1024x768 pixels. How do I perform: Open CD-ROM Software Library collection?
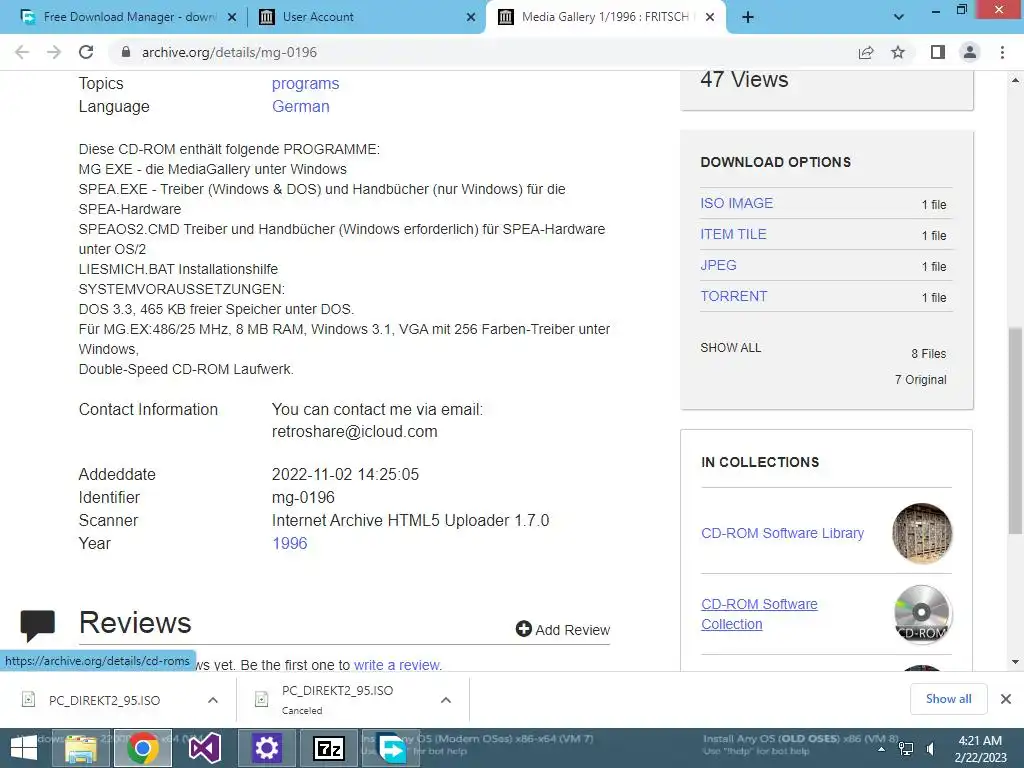coord(782,533)
